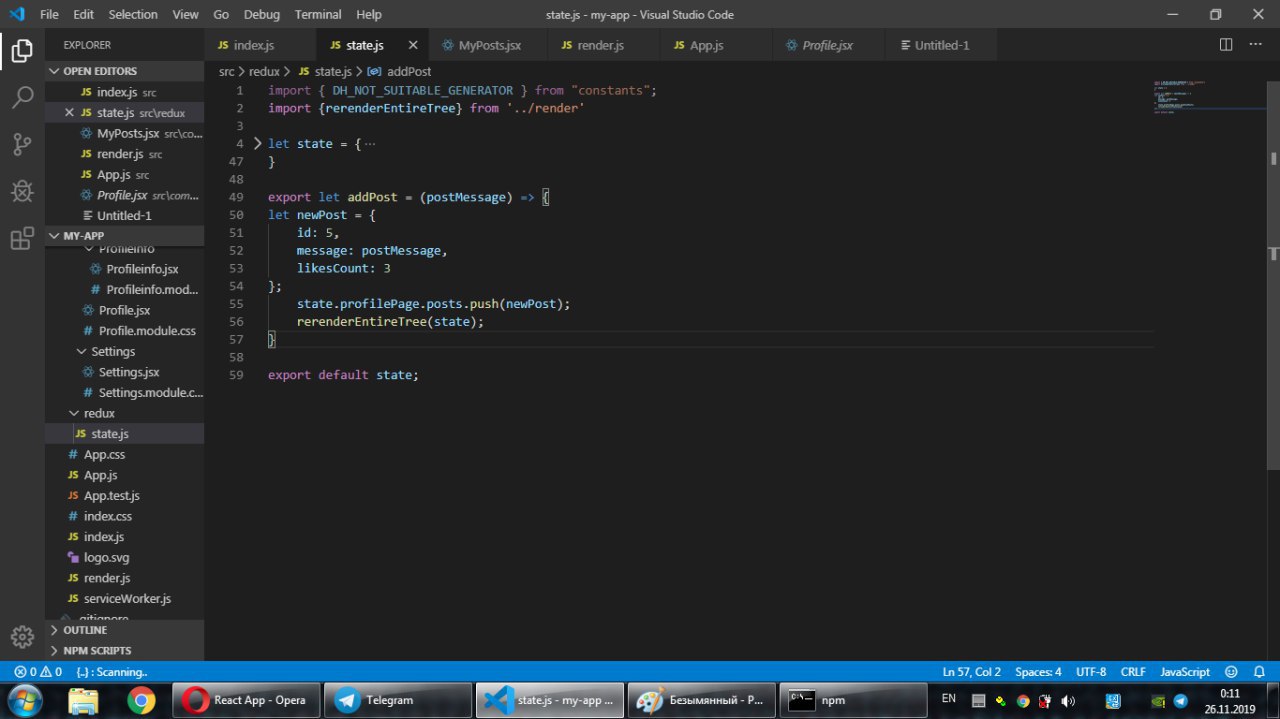Open editor More Actions ellipsis menu

1254,45
